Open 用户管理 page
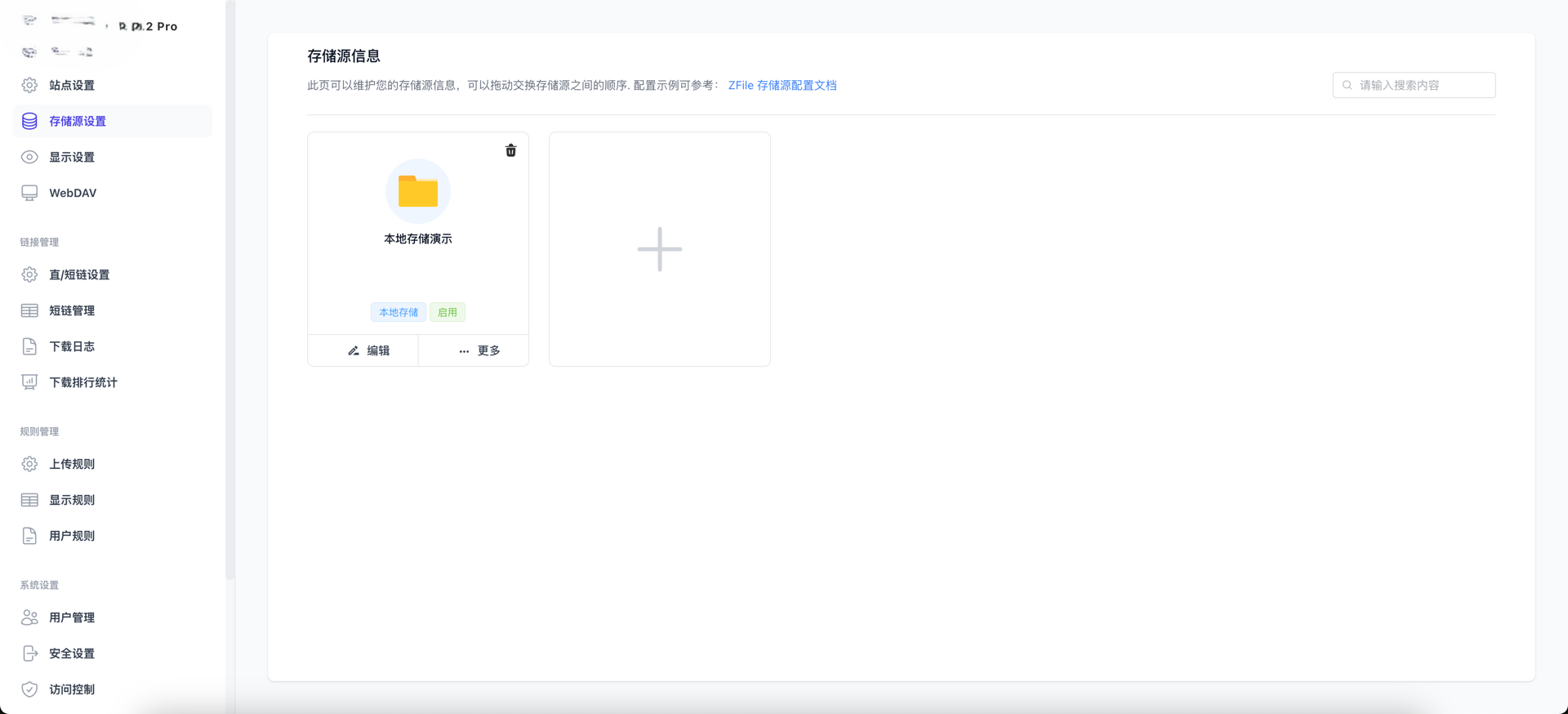The width and height of the screenshot is (1568, 714). pyautogui.click(x=113, y=618)
